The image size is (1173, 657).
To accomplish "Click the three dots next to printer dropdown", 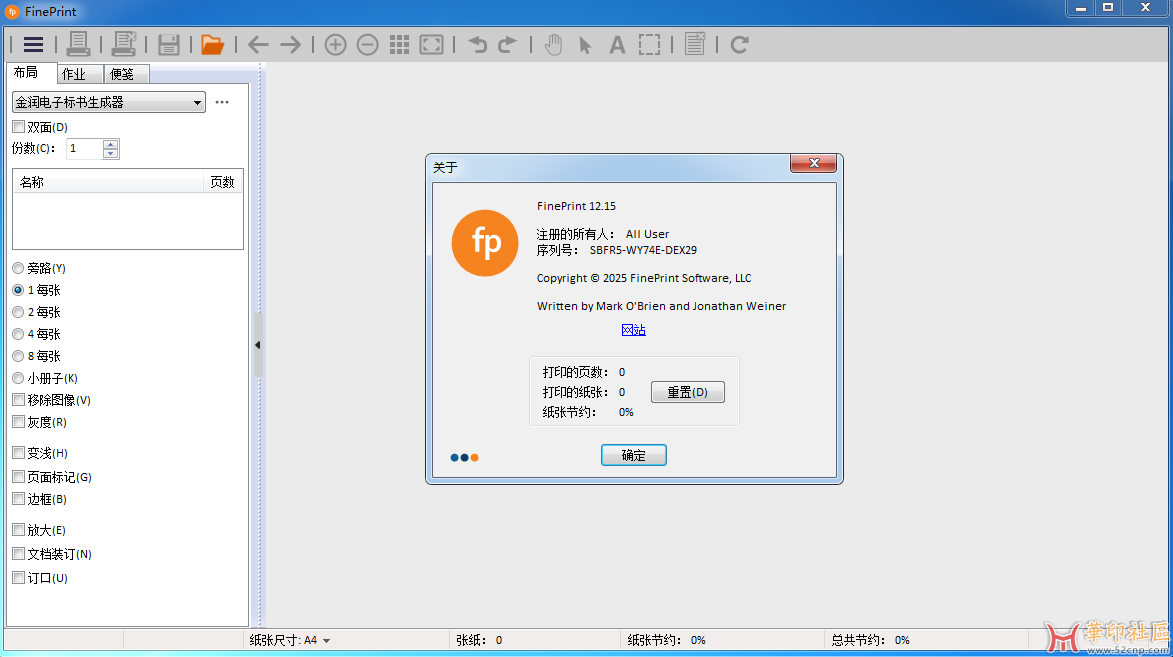I will pyautogui.click(x=222, y=103).
